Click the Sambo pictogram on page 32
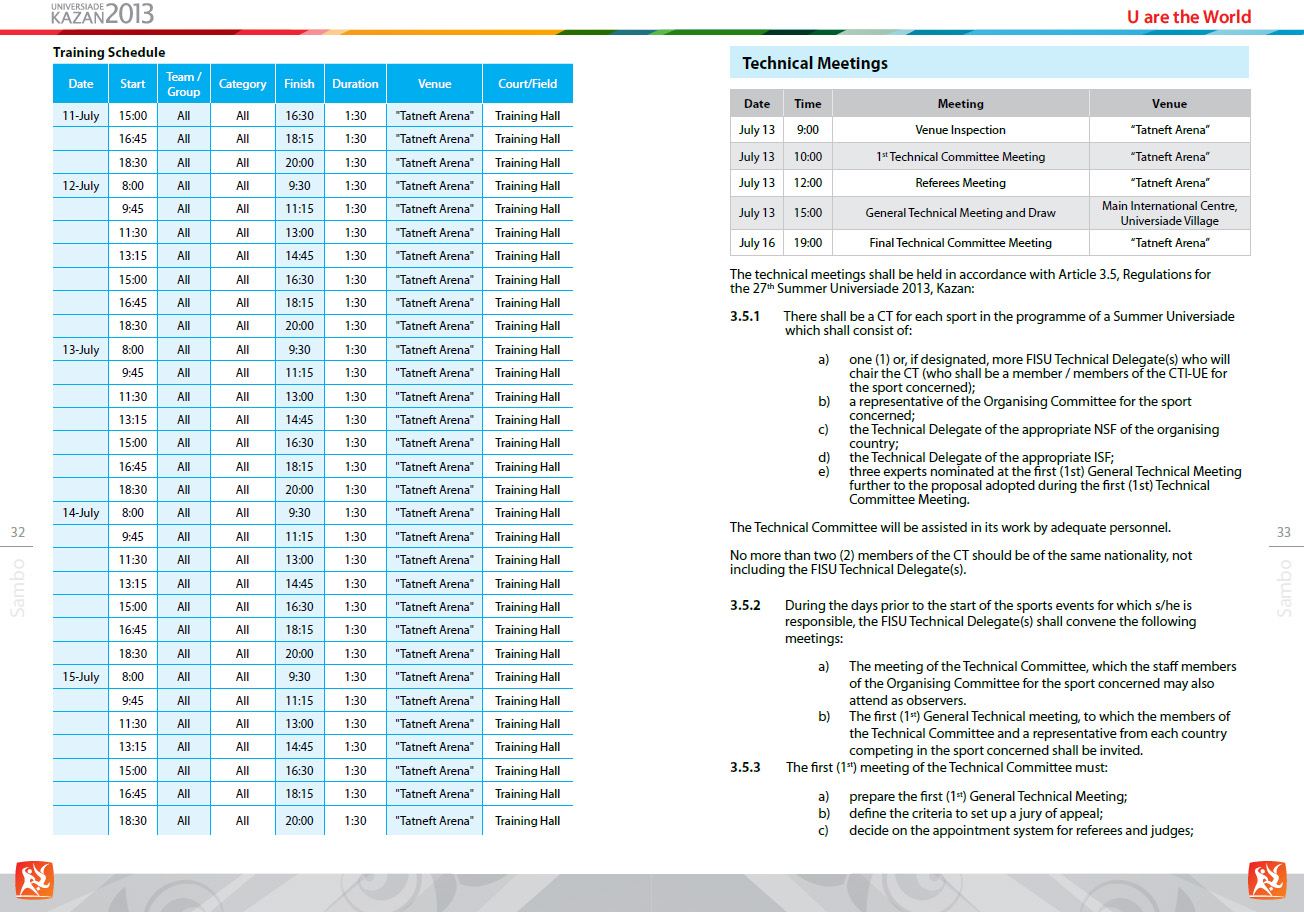 pos(34,879)
